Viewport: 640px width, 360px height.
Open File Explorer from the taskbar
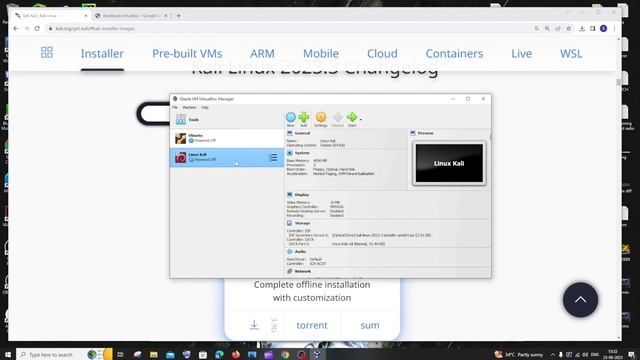[153, 354]
